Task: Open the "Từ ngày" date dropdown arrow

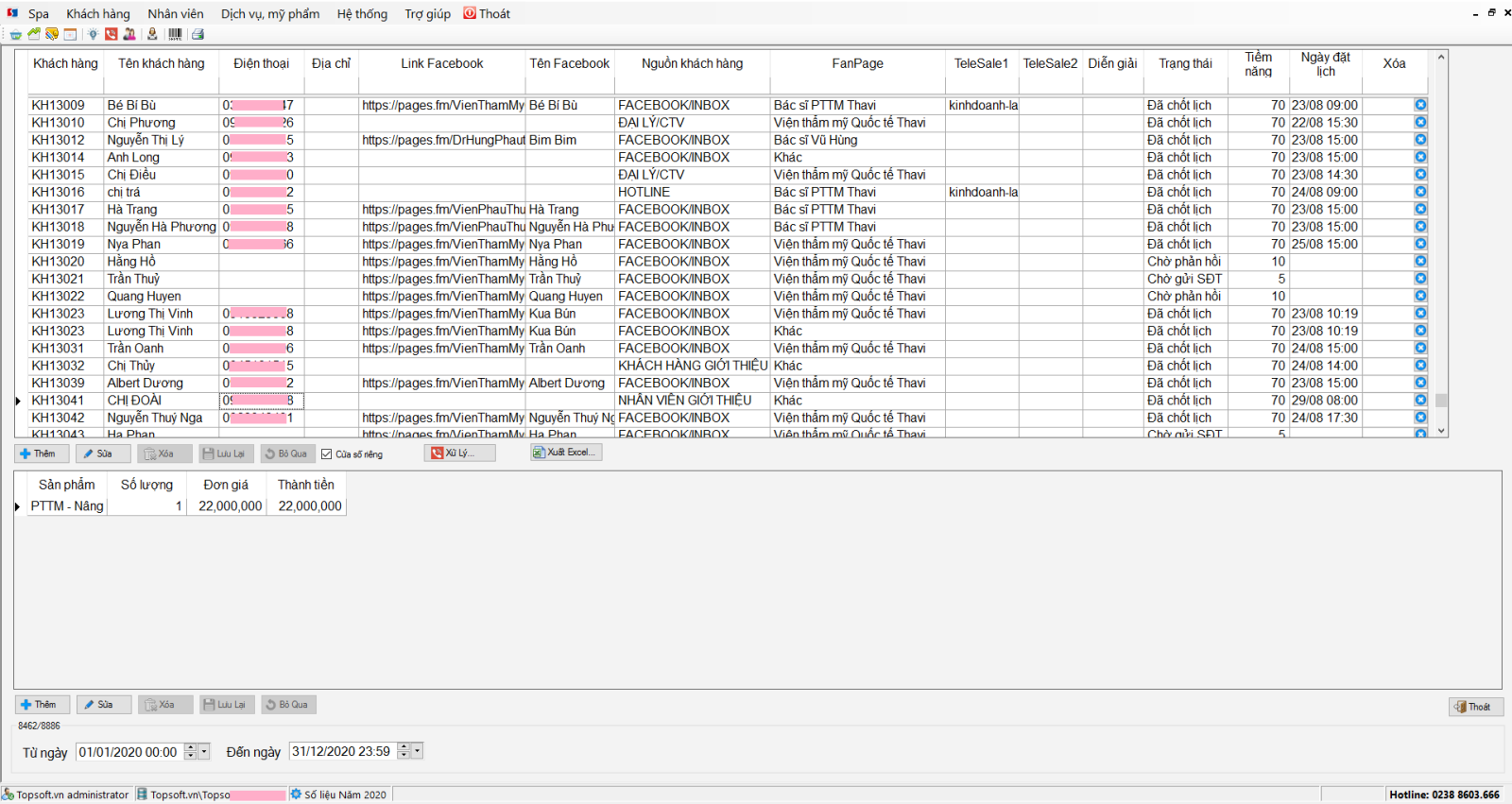Action: click(x=204, y=752)
